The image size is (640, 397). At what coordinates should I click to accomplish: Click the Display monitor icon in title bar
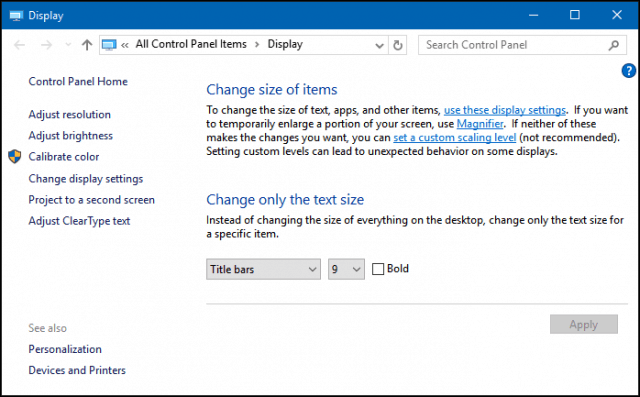(x=16, y=16)
